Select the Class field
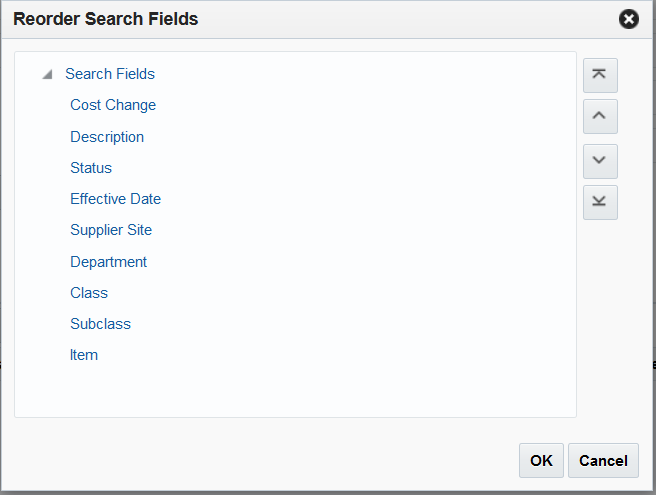Screen dimensions: 656x495 pyautogui.click(x=89, y=293)
